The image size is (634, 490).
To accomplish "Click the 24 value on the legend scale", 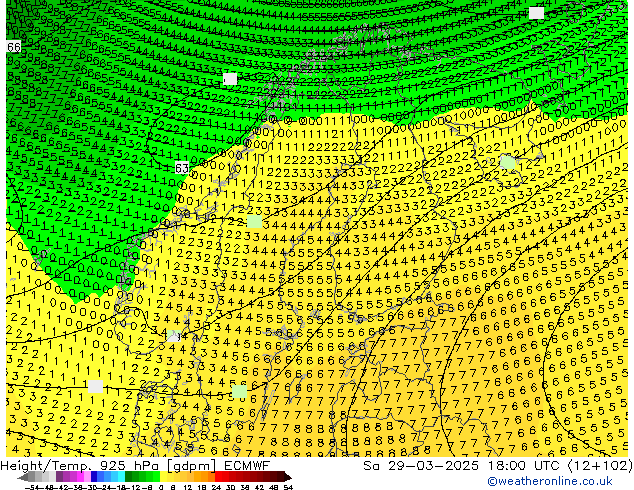I will pyautogui.click(x=216, y=487).
